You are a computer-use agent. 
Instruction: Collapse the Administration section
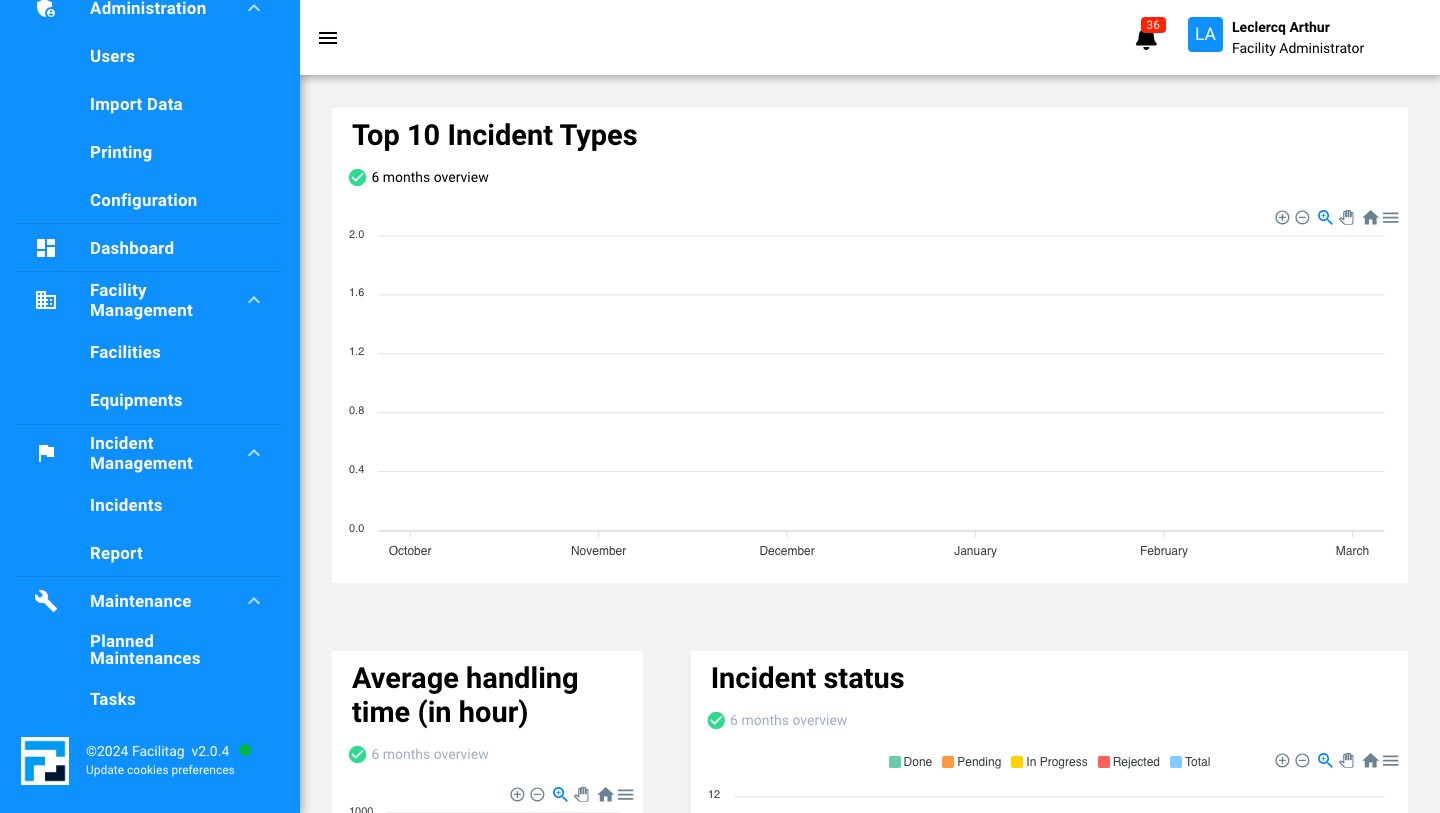click(x=254, y=8)
